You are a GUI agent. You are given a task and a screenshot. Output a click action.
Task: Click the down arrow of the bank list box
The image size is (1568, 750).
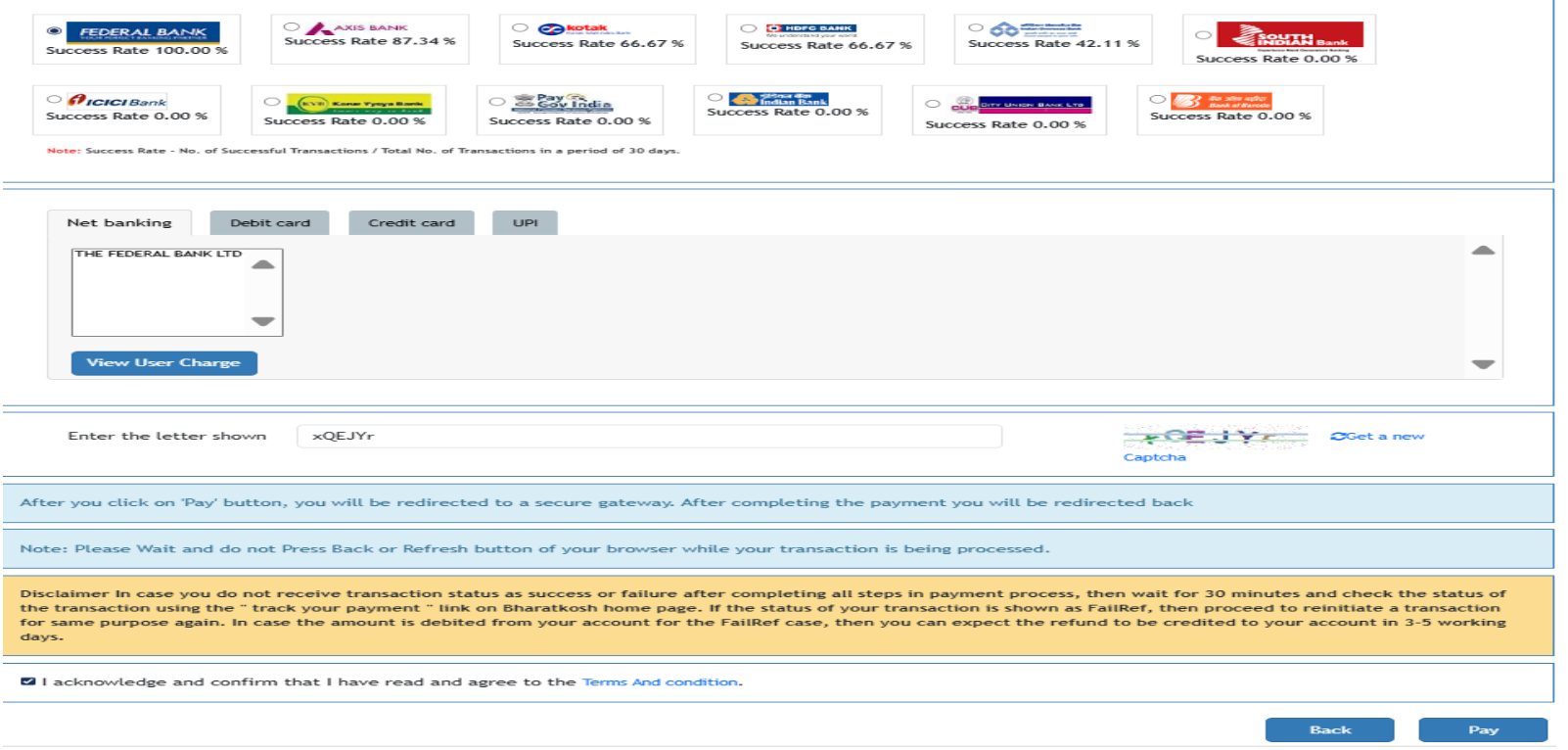(262, 321)
